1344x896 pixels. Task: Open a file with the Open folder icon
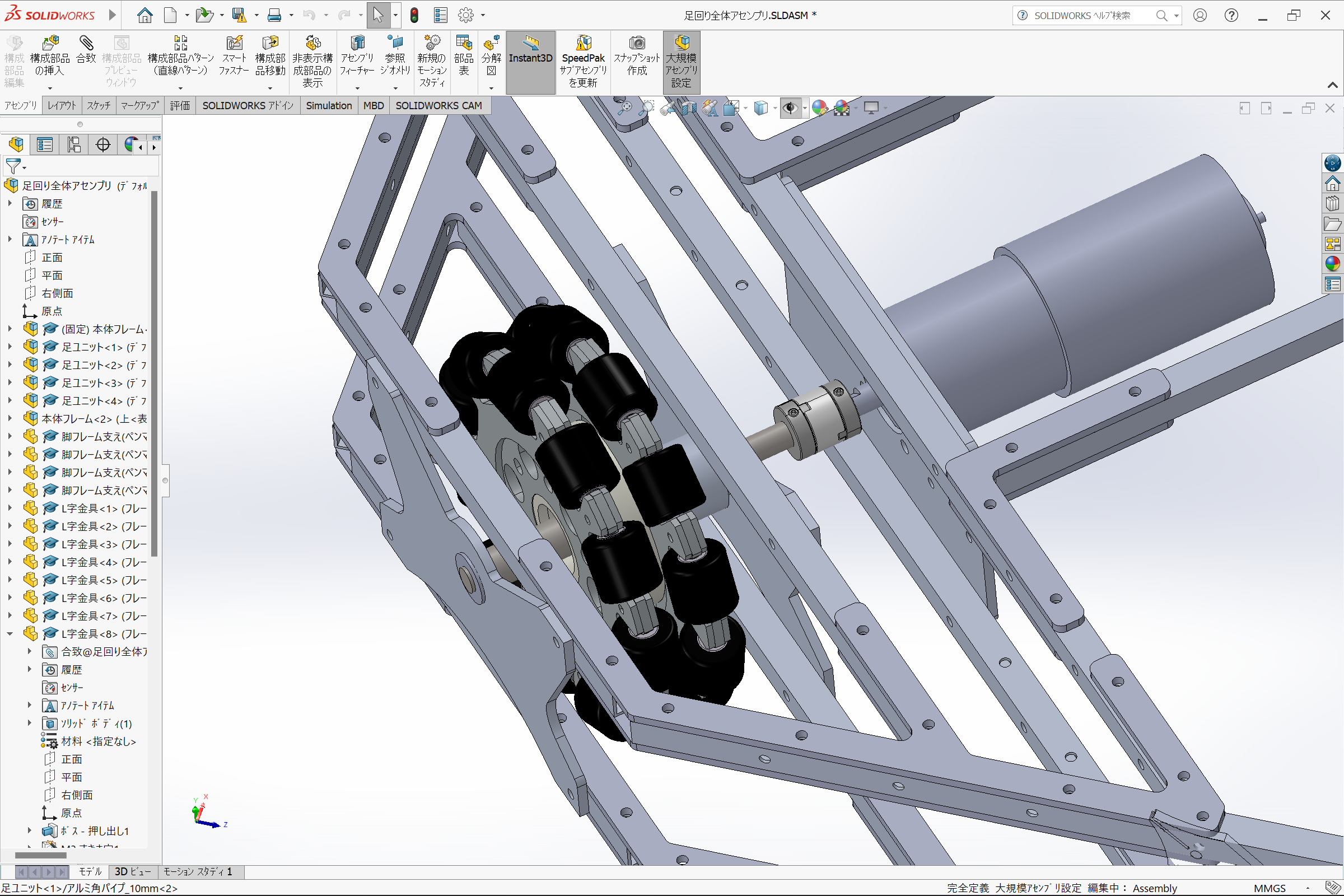(x=204, y=15)
